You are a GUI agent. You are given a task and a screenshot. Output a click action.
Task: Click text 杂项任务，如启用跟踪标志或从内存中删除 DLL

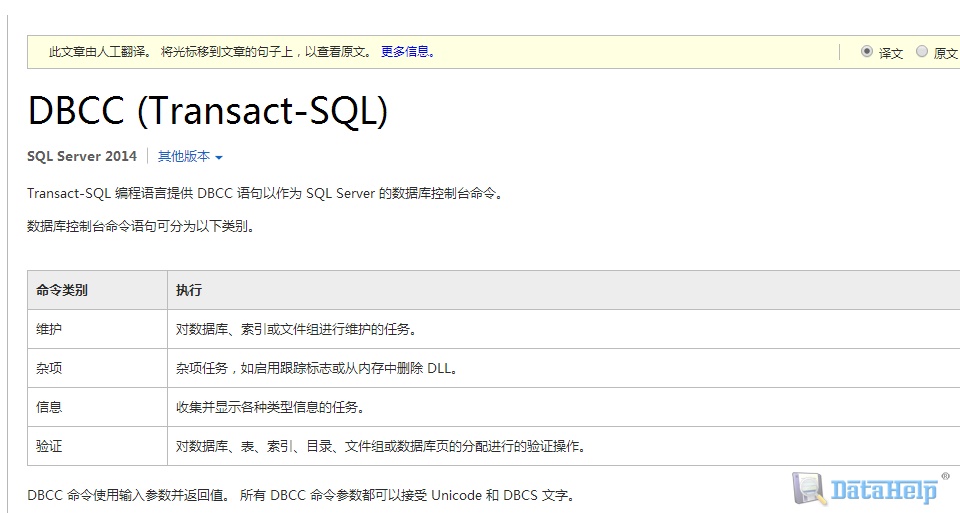pos(317,369)
